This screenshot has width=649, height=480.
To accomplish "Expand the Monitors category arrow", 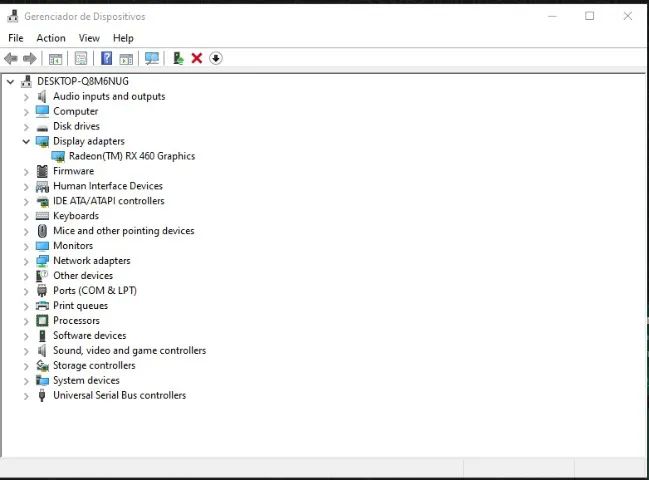I will [26, 247].
